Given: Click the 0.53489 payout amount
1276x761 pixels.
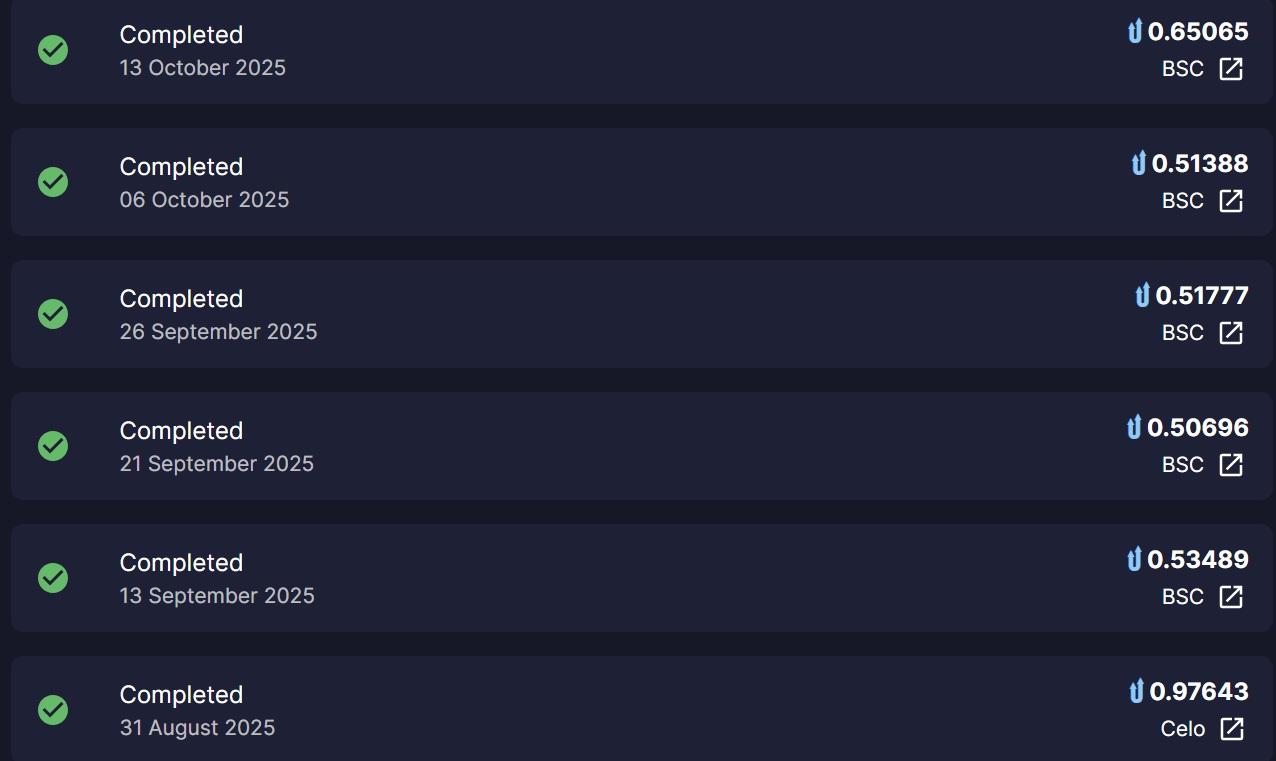Looking at the screenshot, I should (1198, 559).
